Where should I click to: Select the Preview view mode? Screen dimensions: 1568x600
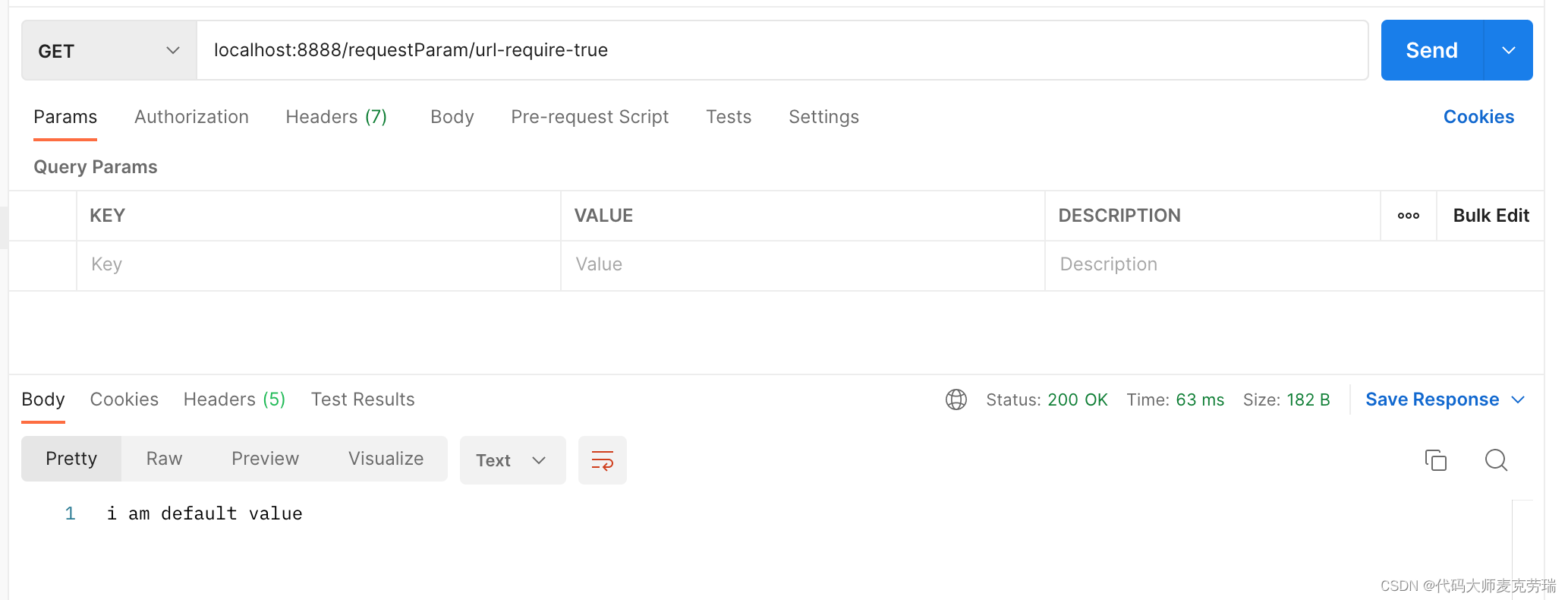[265, 459]
